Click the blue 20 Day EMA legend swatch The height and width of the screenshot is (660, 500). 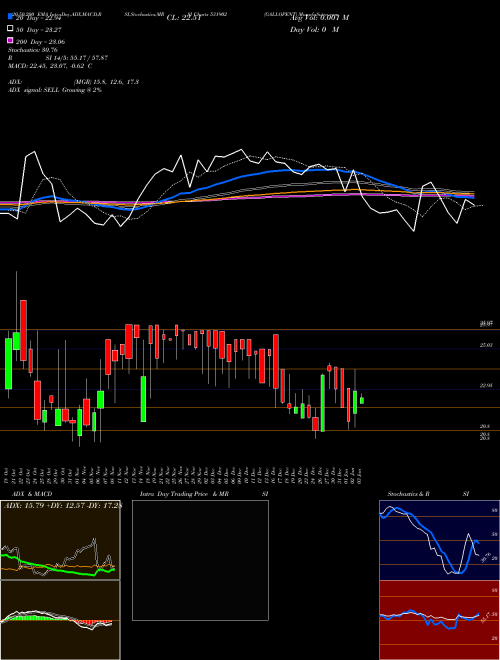[x=10, y=16]
